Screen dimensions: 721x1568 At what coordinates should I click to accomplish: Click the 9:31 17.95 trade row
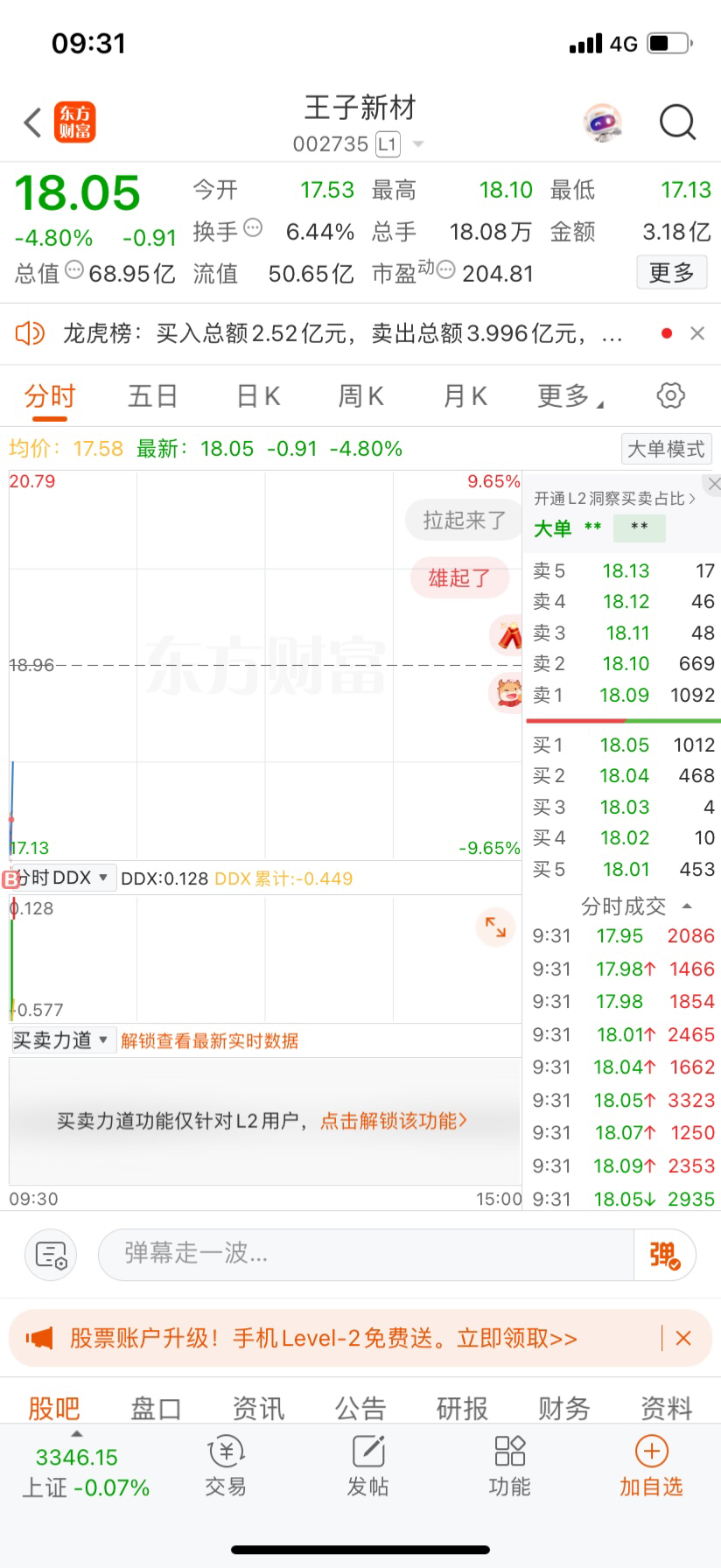[x=623, y=935]
